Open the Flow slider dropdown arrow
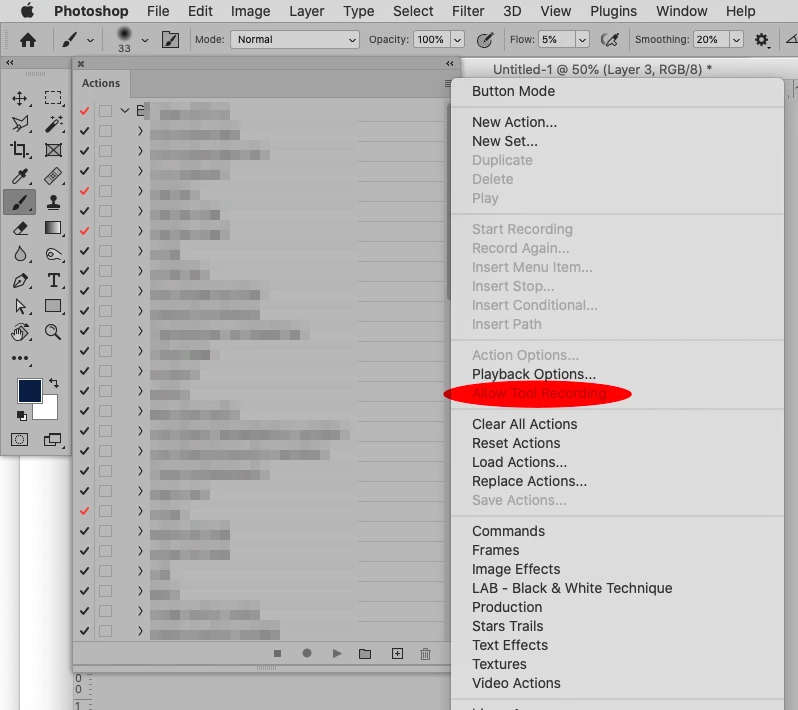 (x=583, y=40)
